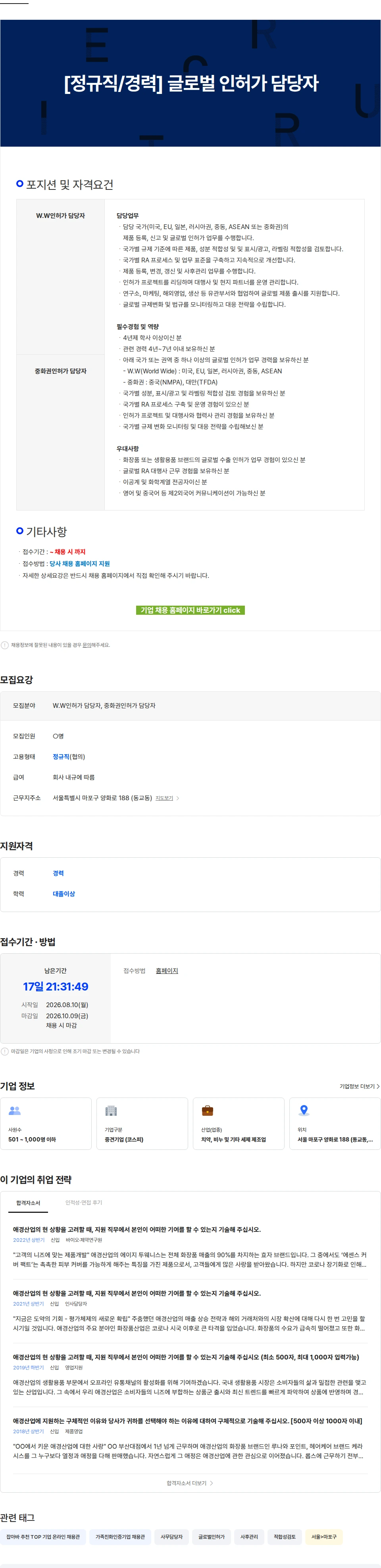Click the 잡아바 추천 TOP 기업 온라인 채용관 tag
This screenshot has width=381, height=1568.
pyautogui.click(x=43, y=1537)
